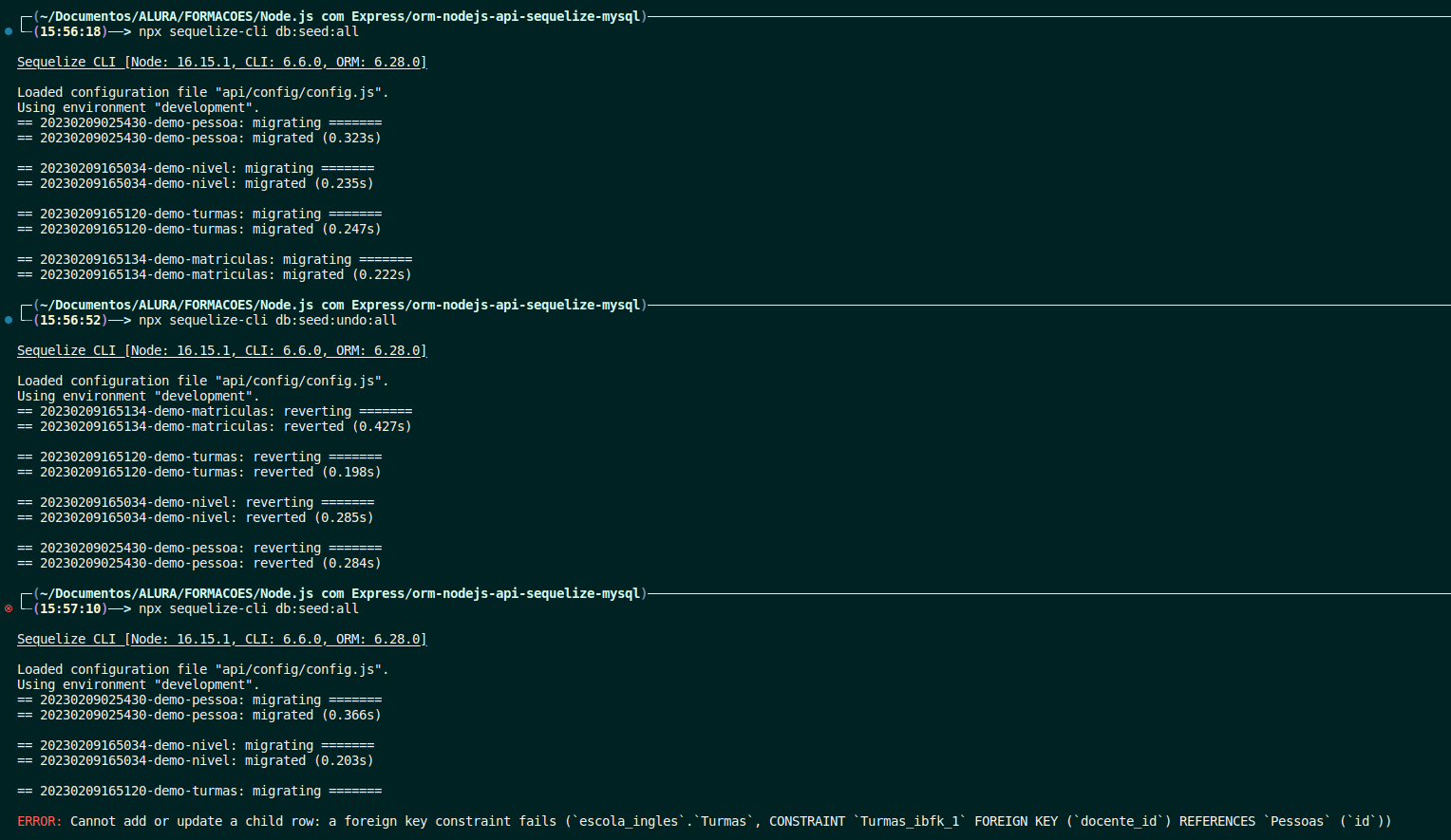The width and height of the screenshot is (1451, 840).
Task: Click demo-pessoa reverting line
Action: pos(199,548)
